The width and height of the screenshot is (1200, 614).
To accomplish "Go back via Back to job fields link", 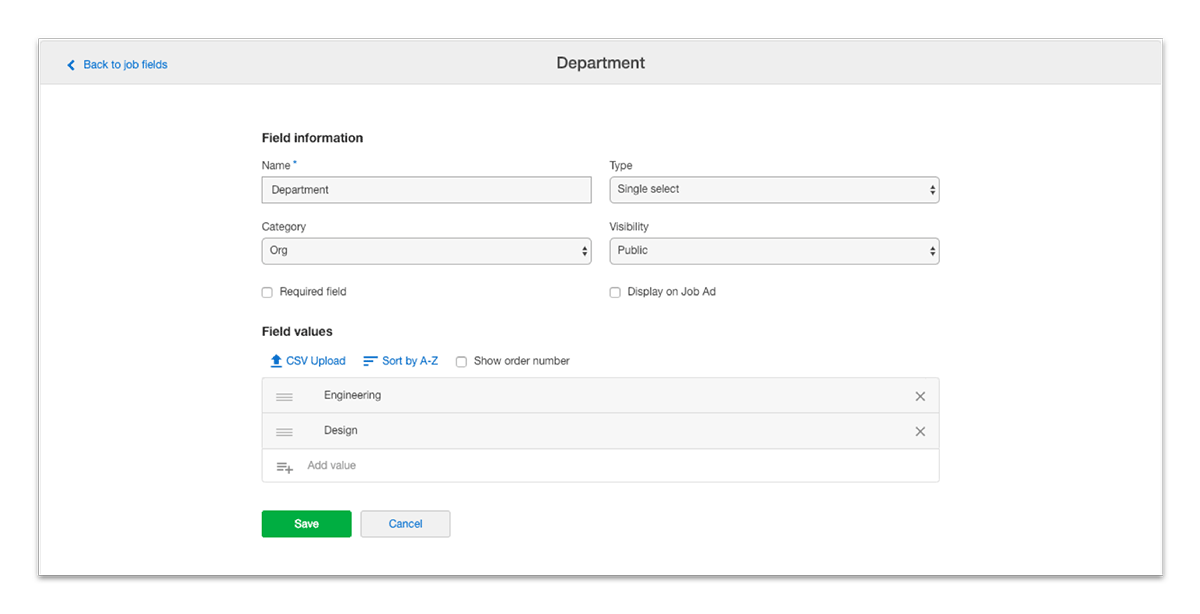I will point(125,65).
